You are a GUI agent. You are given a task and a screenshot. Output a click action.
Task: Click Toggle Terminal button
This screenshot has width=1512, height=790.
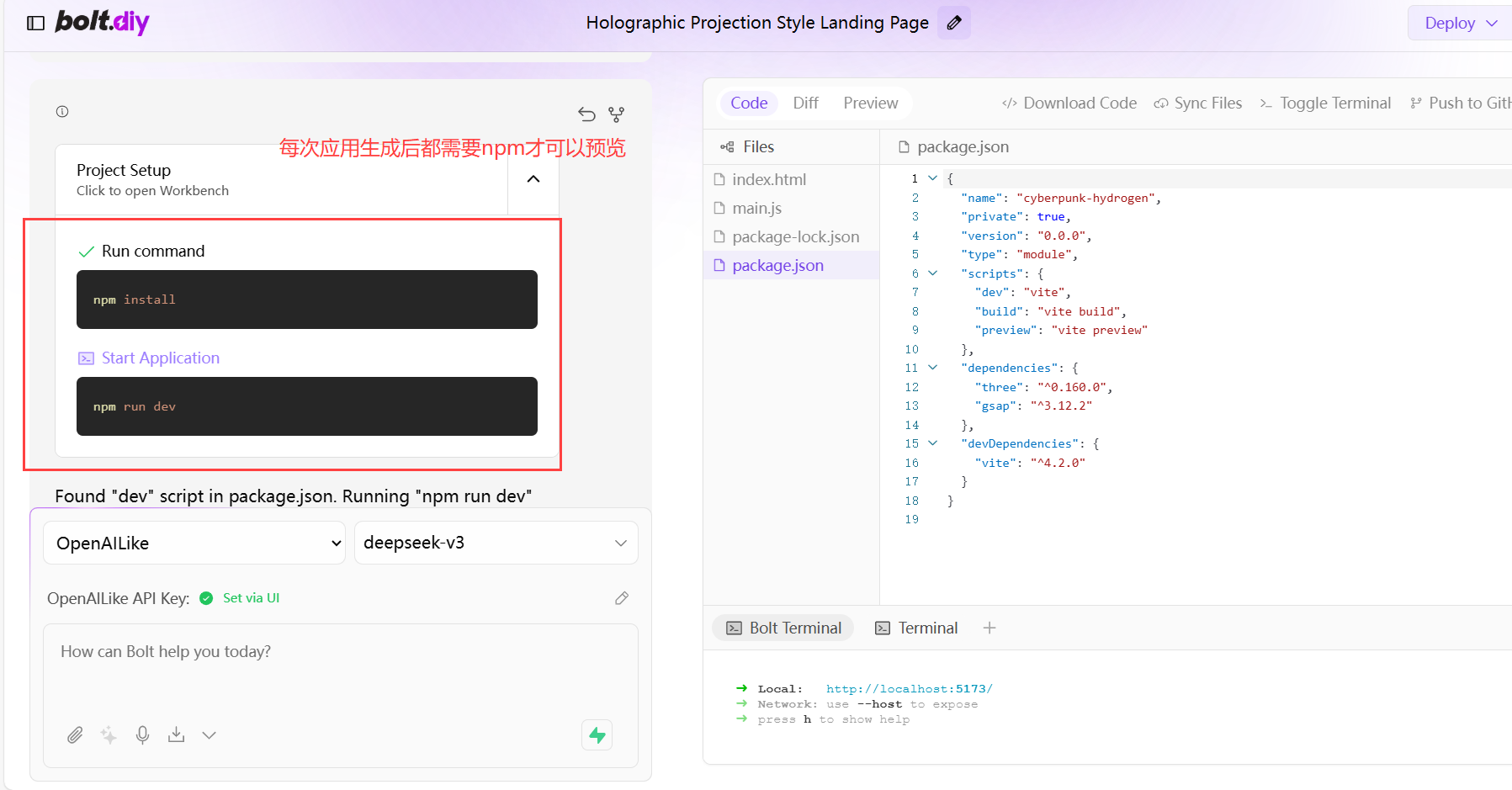(1325, 103)
